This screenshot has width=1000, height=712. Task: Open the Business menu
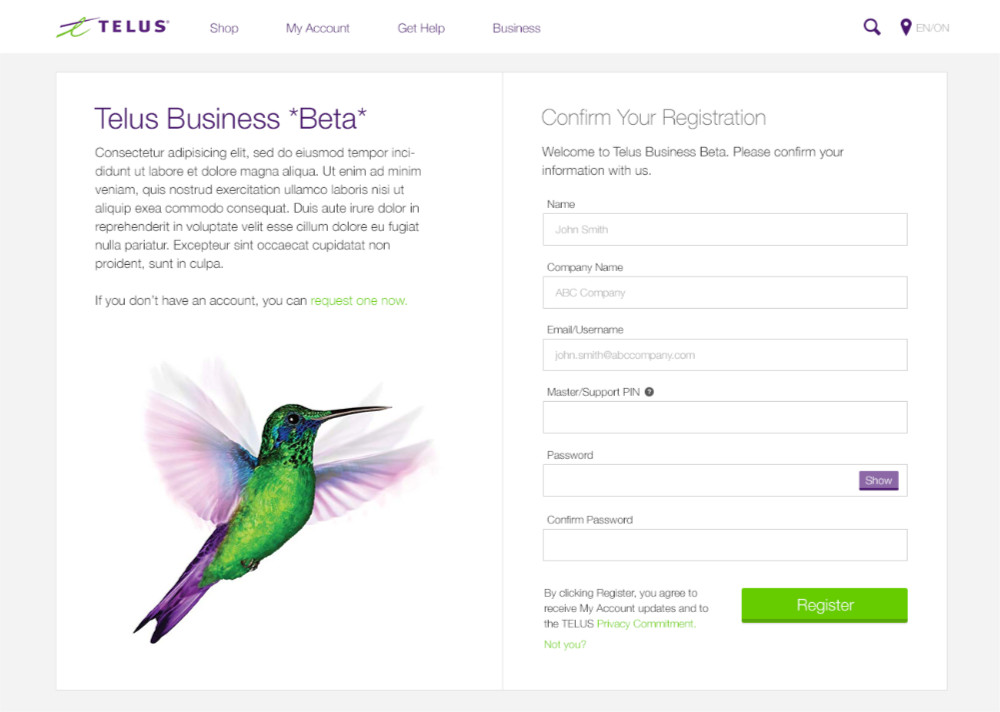click(516, 28)
